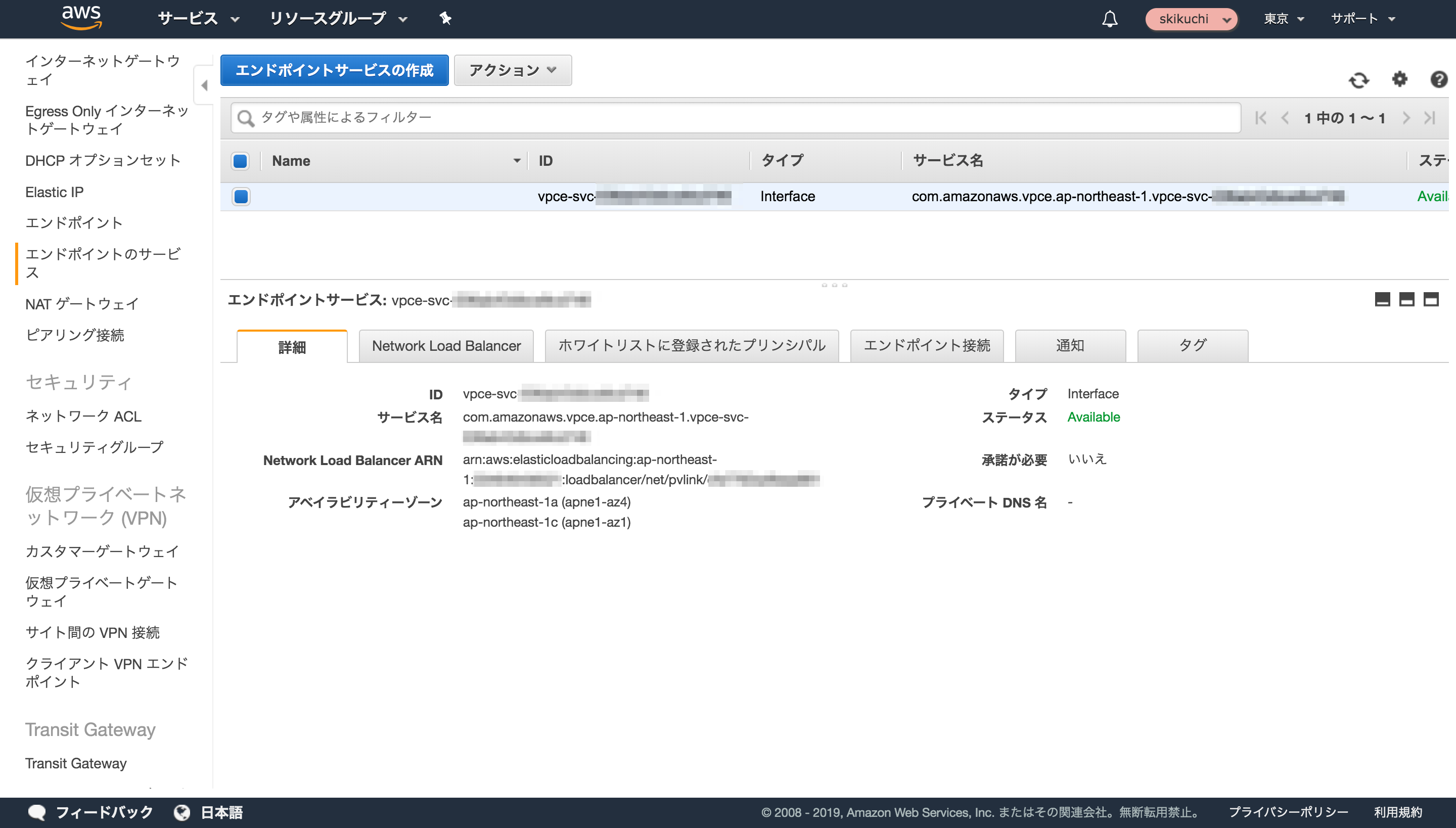Click エンドポイントサービスの作成 button
Viewport: 1456px width, 828px height.
tap(335, 70)
